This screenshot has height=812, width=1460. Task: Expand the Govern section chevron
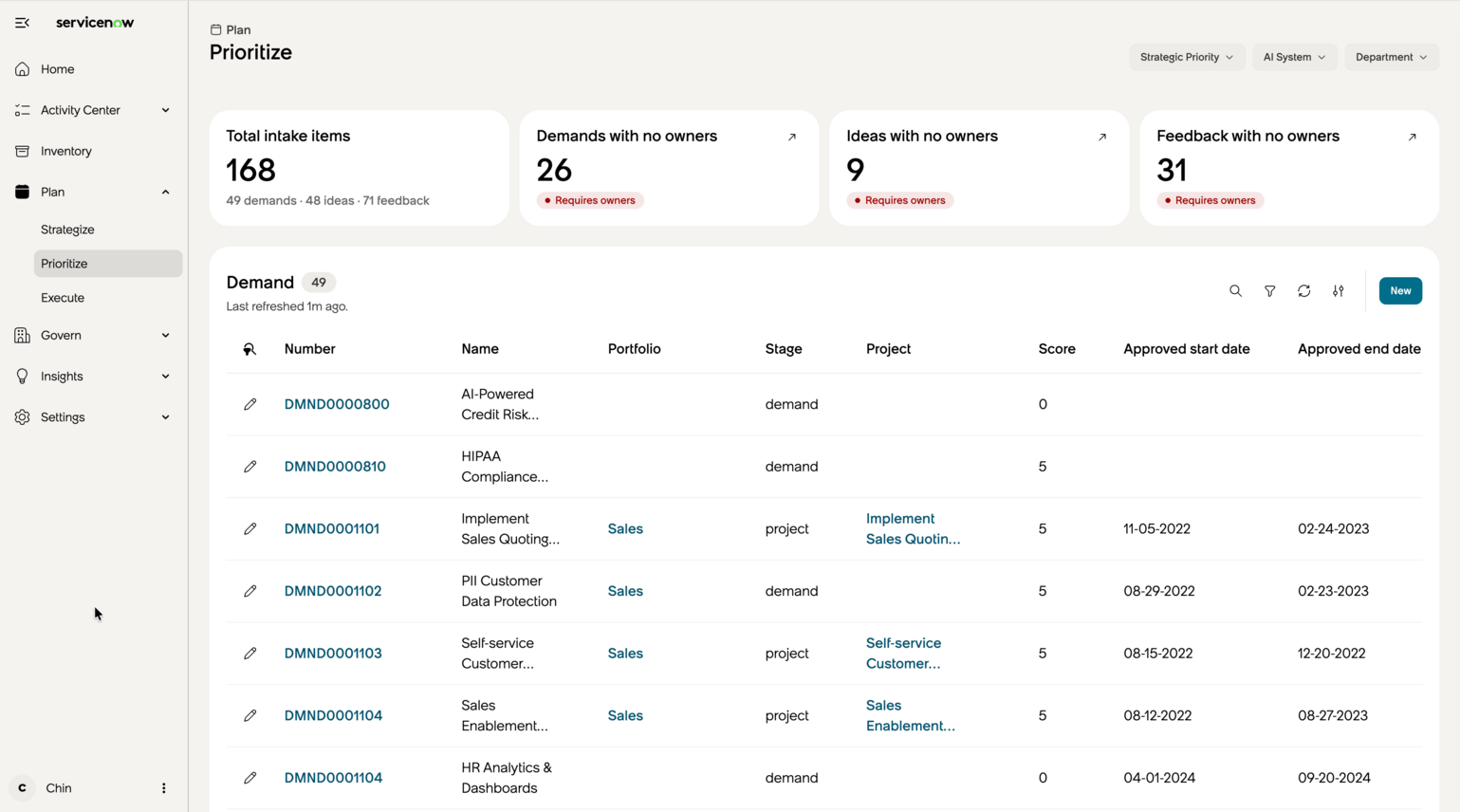(165, 335)
